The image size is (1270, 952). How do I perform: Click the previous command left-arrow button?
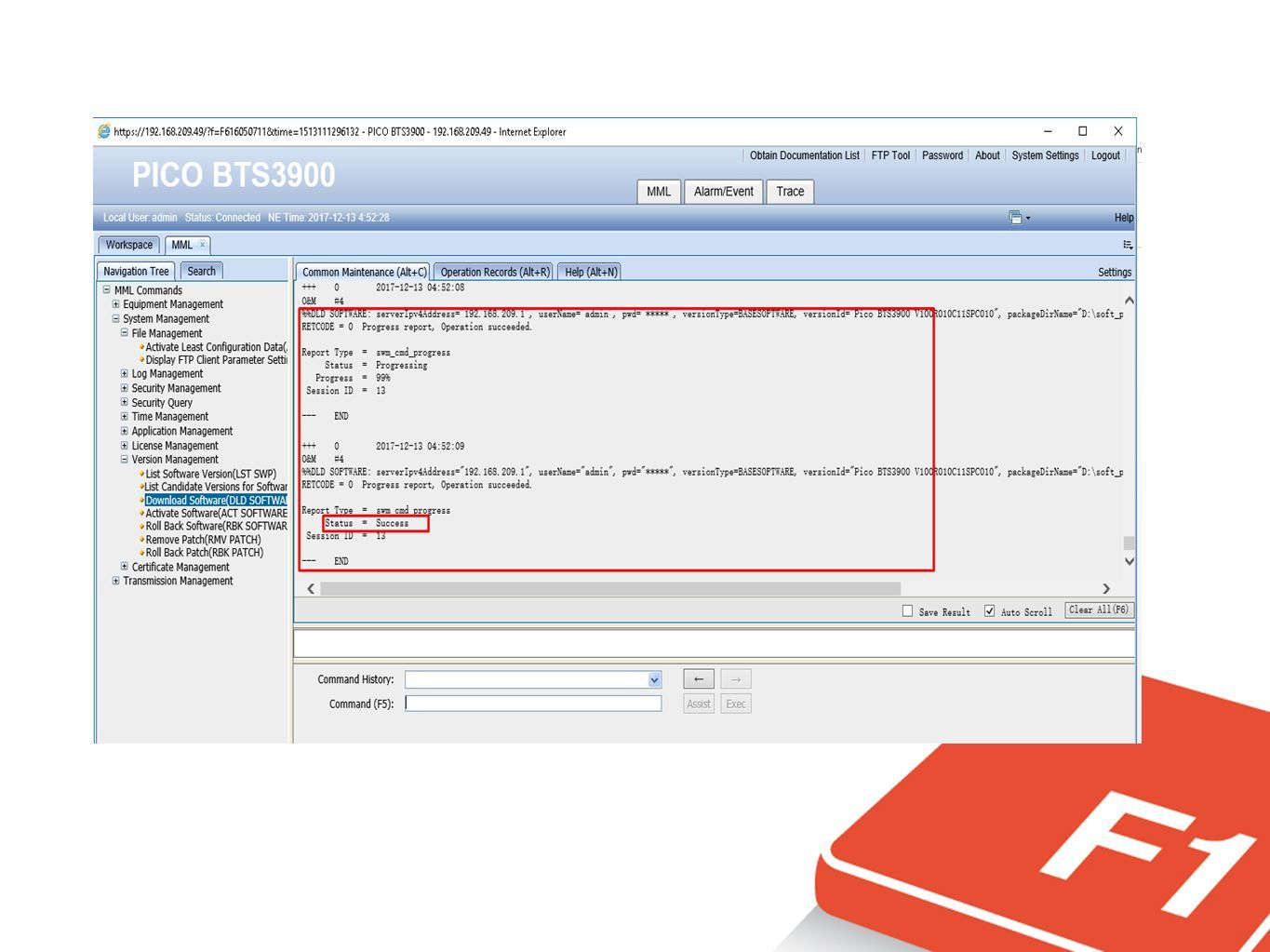tap(699, 679)
